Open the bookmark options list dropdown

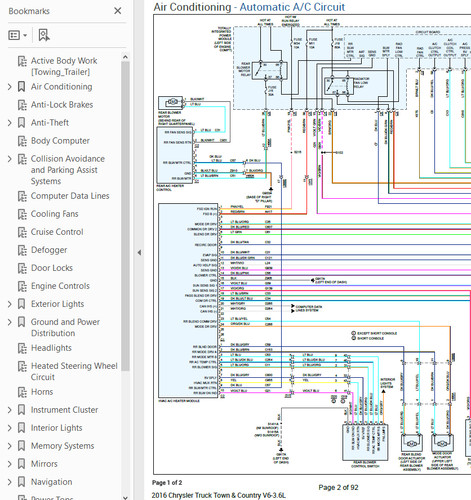(17, 35)
